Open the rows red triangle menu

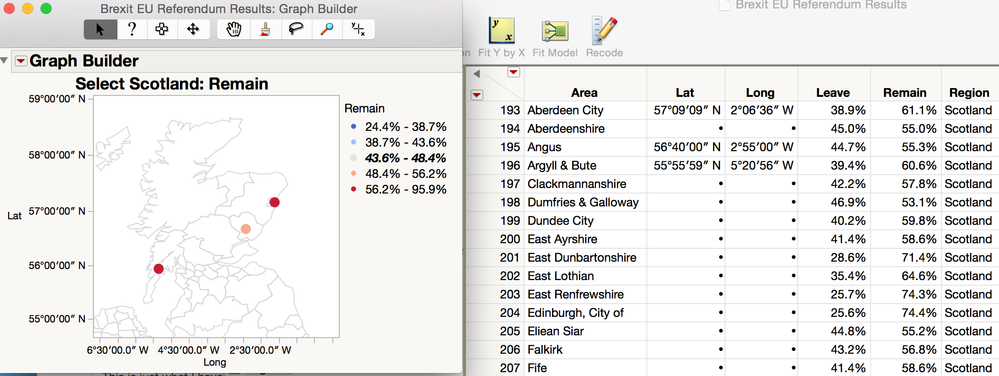(x=476, y=94)
